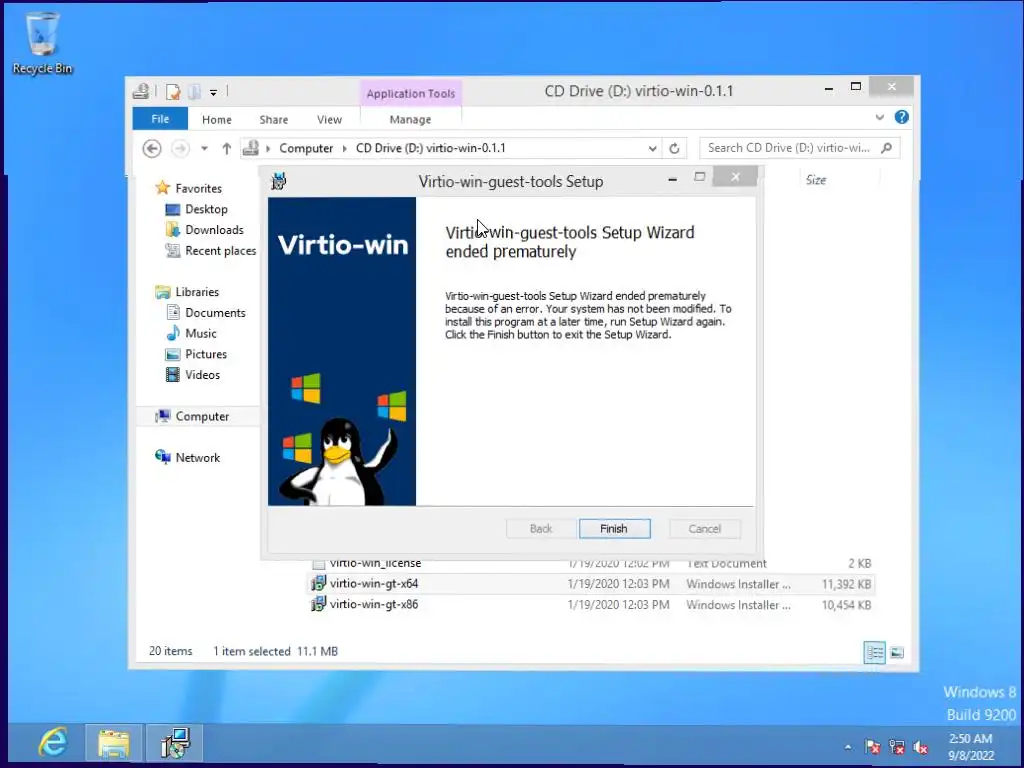Screen dimensions: 1024x768
Task: Open Recycle Bin on desktop
Action: click(42, 43)
